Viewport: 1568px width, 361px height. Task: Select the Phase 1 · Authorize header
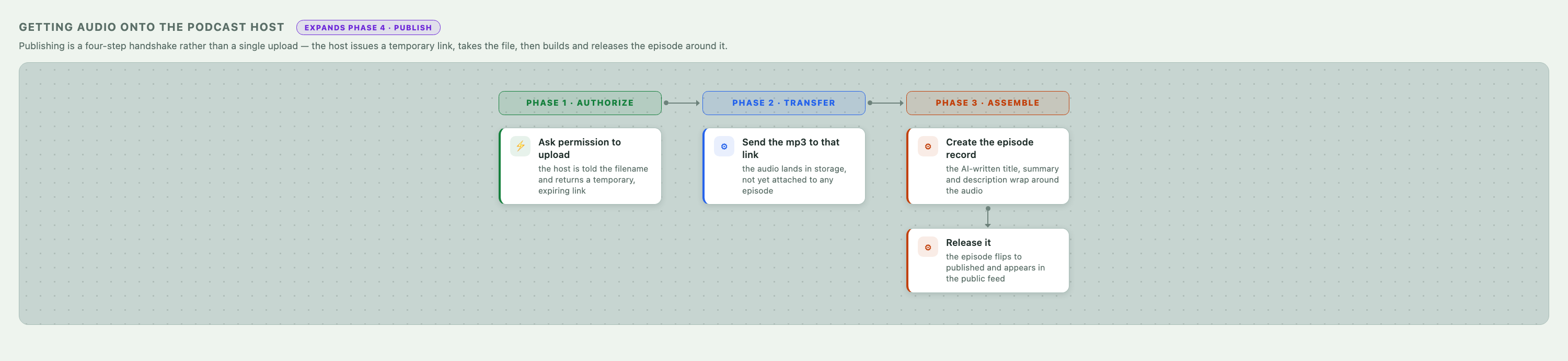[580, 103]
